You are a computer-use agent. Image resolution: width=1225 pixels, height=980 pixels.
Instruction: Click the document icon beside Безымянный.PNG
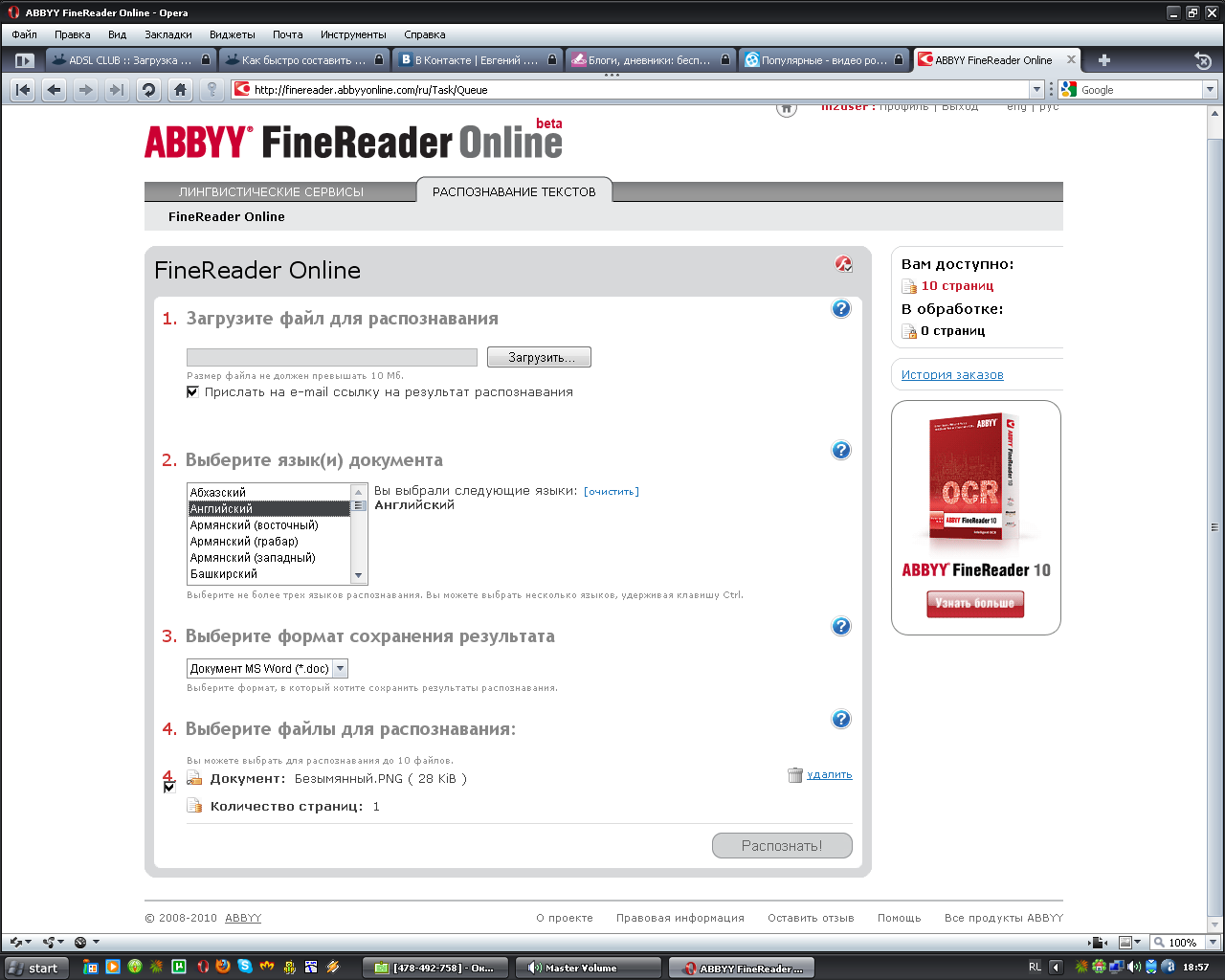click(194, 778)
